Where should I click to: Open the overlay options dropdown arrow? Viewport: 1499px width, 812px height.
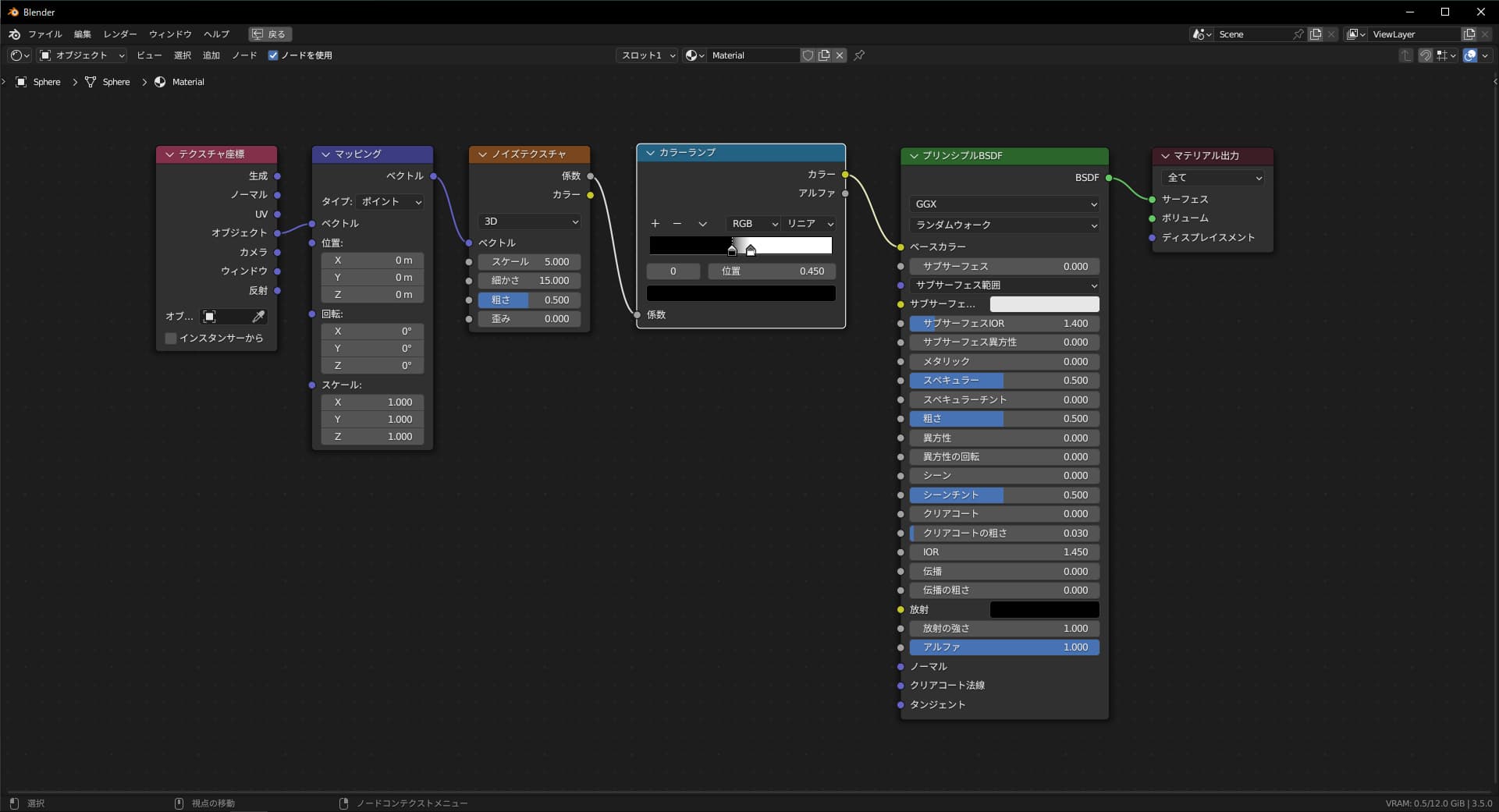tap(1485, 55)
